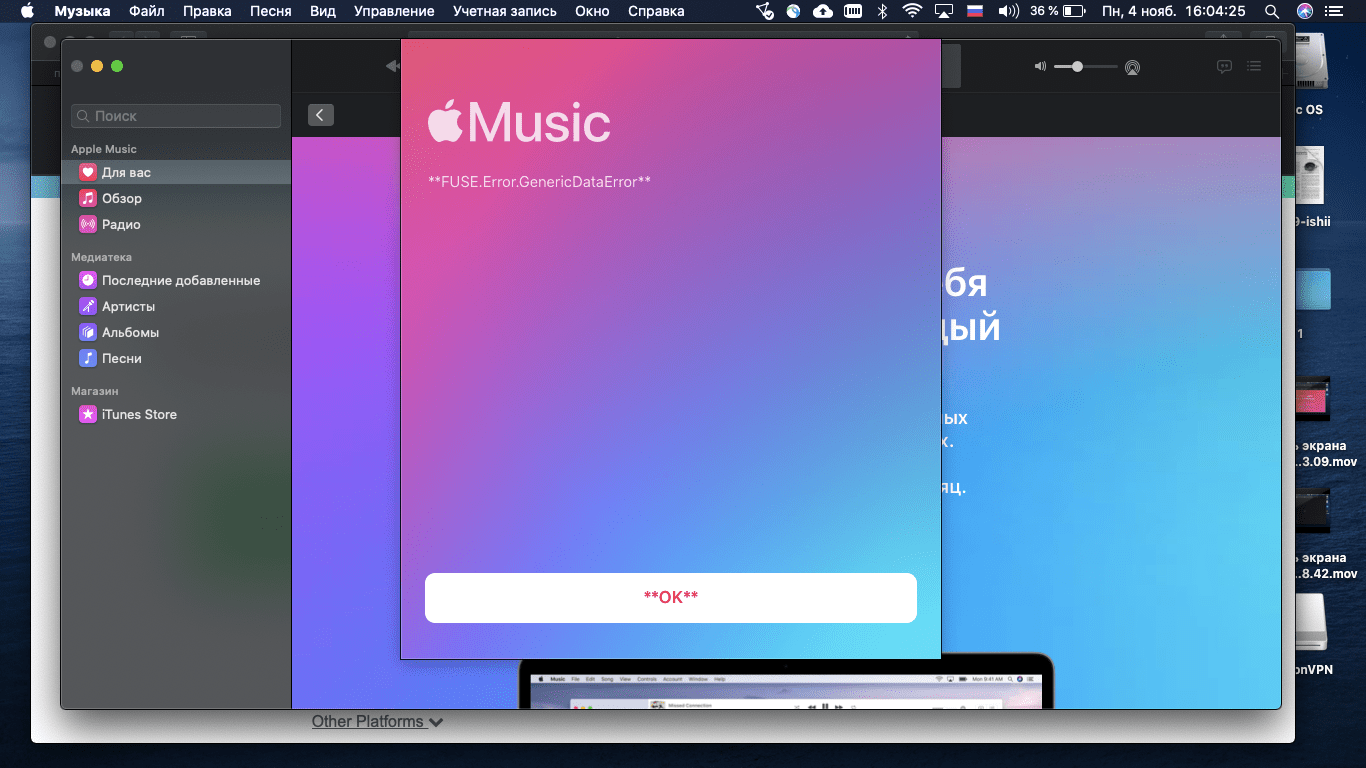The width and height of the screenshot is (1366, 768).
Task: Mute using the volume speaker icon
Action: (x=1040, y=67)
